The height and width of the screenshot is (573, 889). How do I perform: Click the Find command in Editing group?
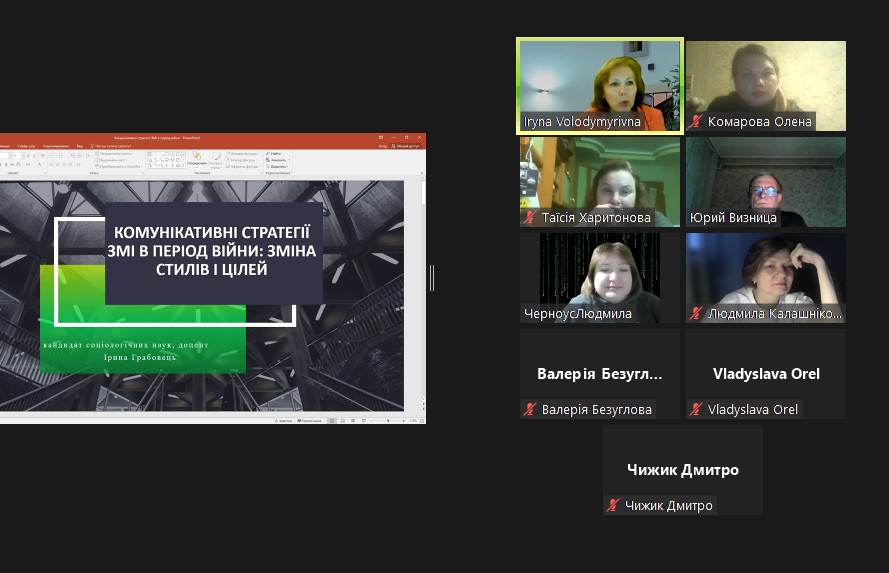[276, 154]
